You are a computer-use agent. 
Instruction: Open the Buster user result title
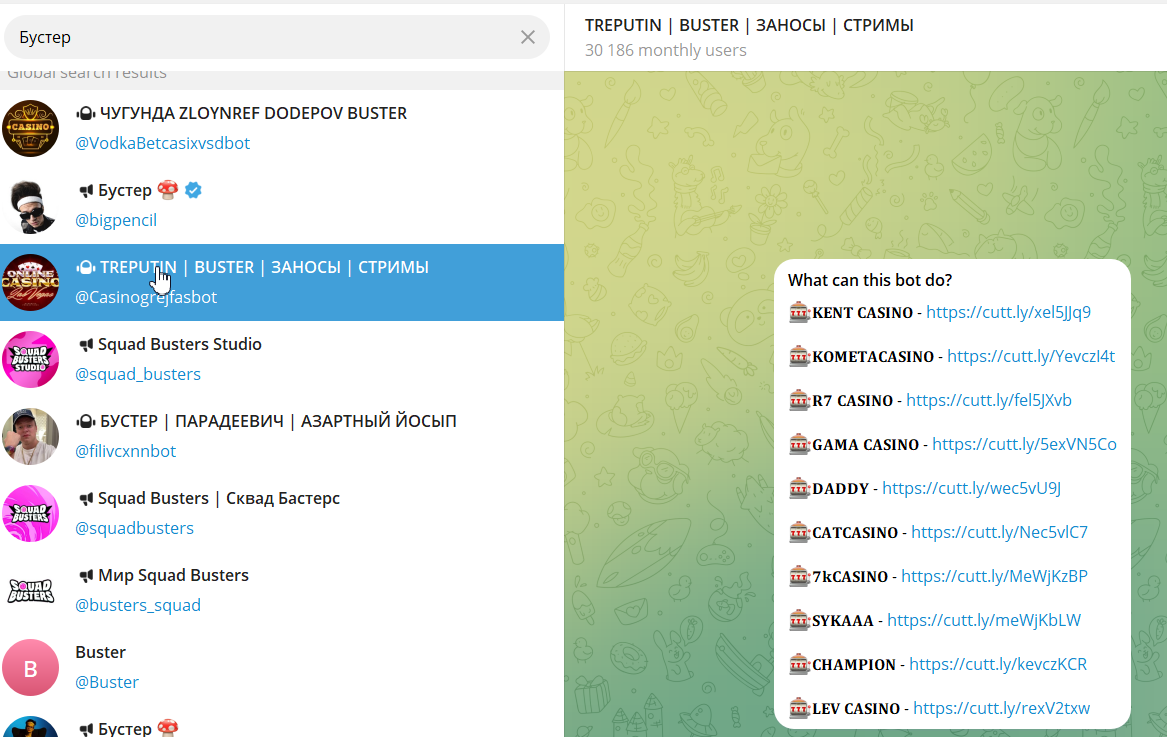[100, 652]
